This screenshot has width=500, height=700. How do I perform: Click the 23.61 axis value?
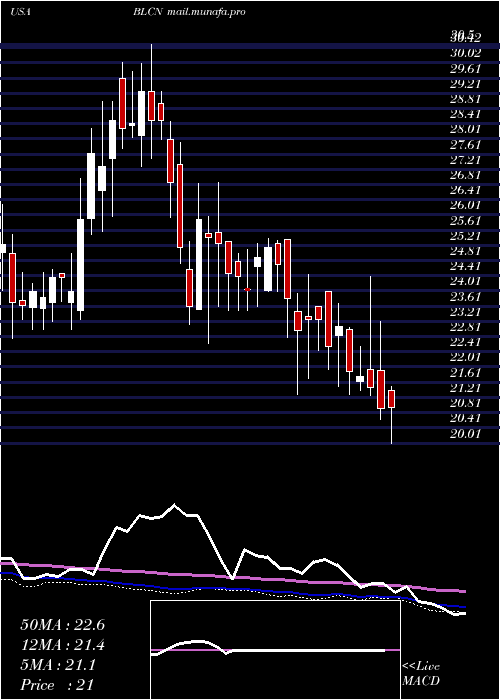click(466, 296)
